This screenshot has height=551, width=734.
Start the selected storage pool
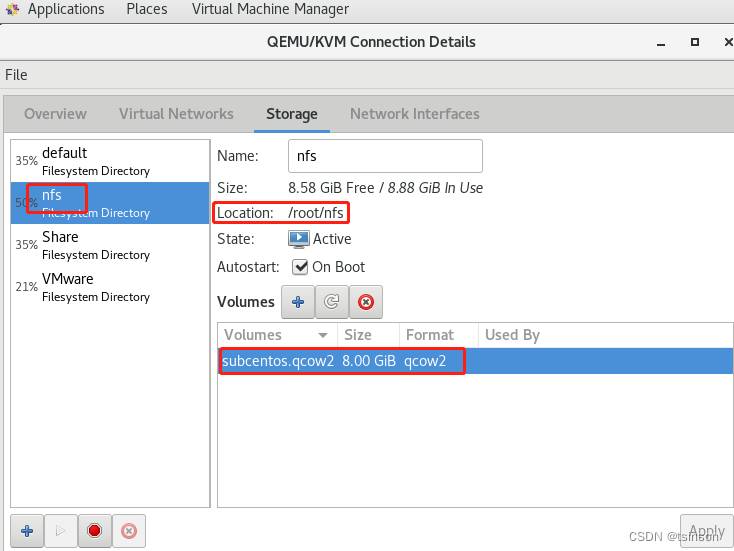61,531
